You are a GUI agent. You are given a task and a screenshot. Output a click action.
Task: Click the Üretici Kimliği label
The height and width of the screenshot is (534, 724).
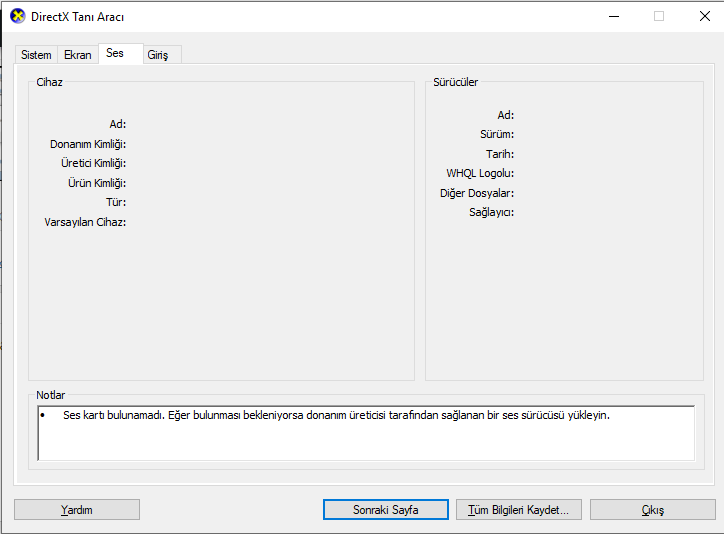93,163
